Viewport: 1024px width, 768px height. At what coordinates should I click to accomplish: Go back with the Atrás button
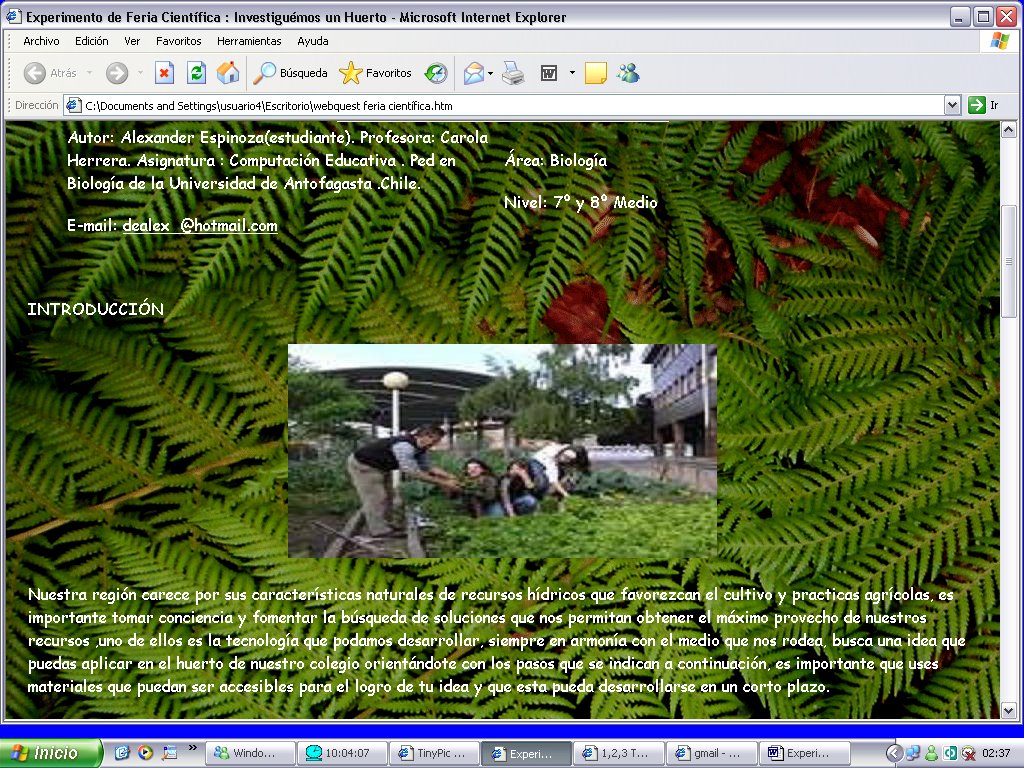[50, 73]
